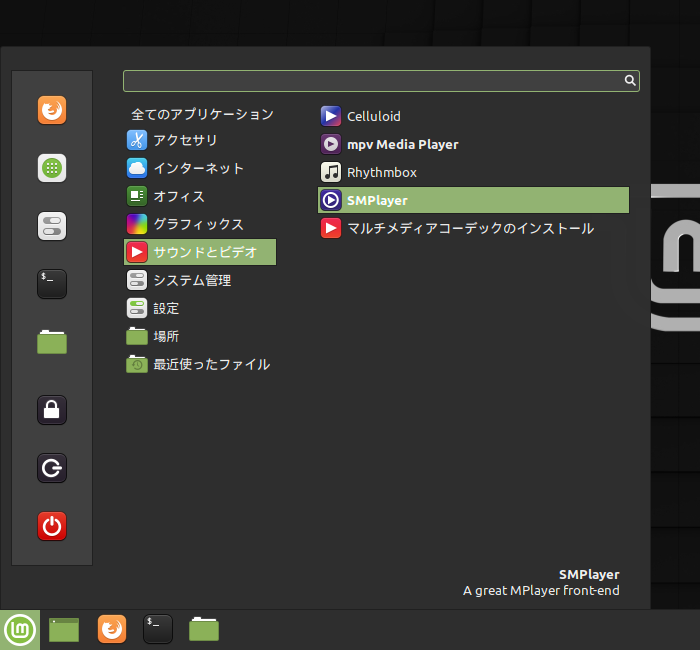Click the scissors アクセサリ icon
Viewport: 700px width, 650px height.
(137, 140)
